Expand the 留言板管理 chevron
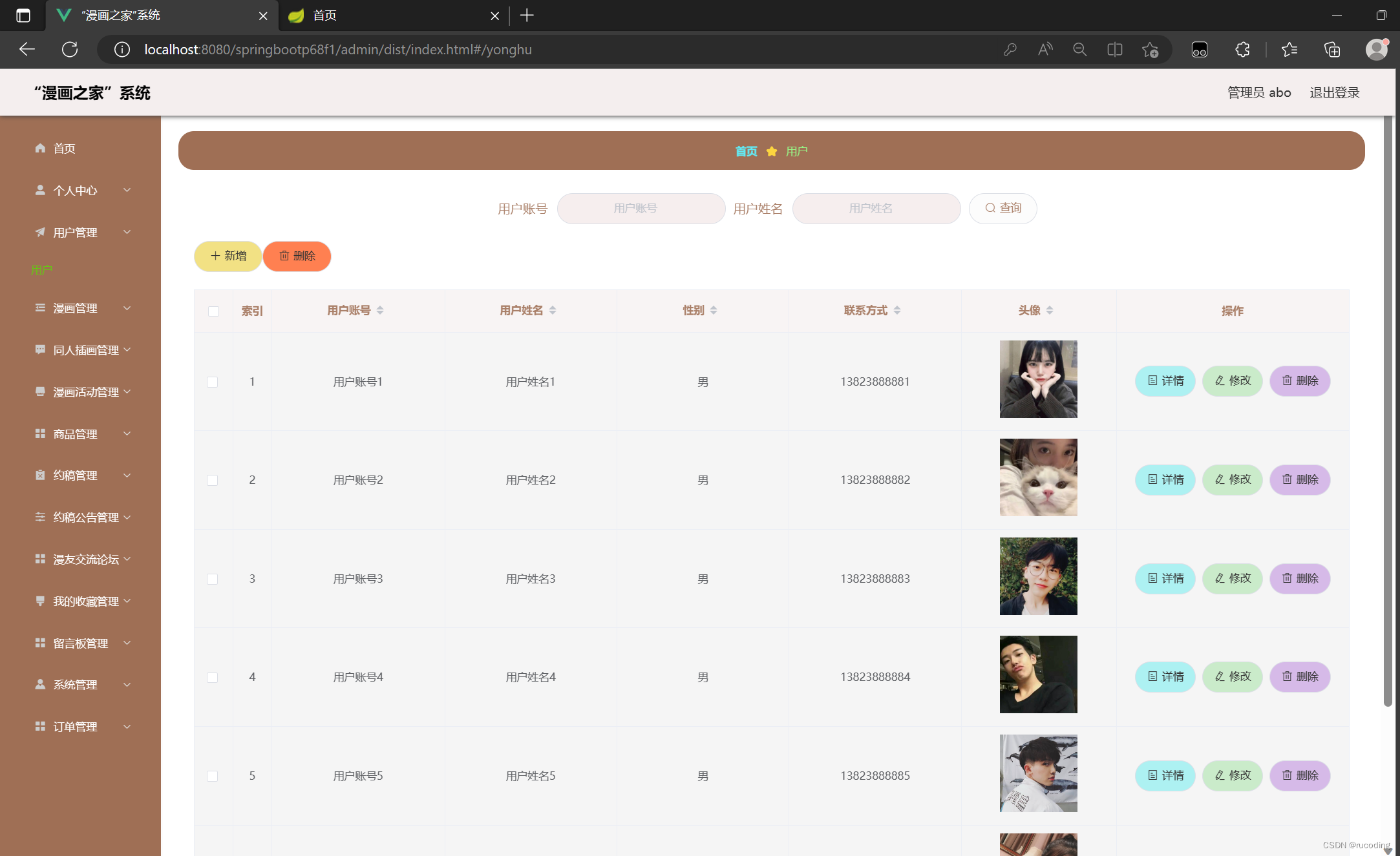This screenshot has width=1400, height=856. (127, 643)
